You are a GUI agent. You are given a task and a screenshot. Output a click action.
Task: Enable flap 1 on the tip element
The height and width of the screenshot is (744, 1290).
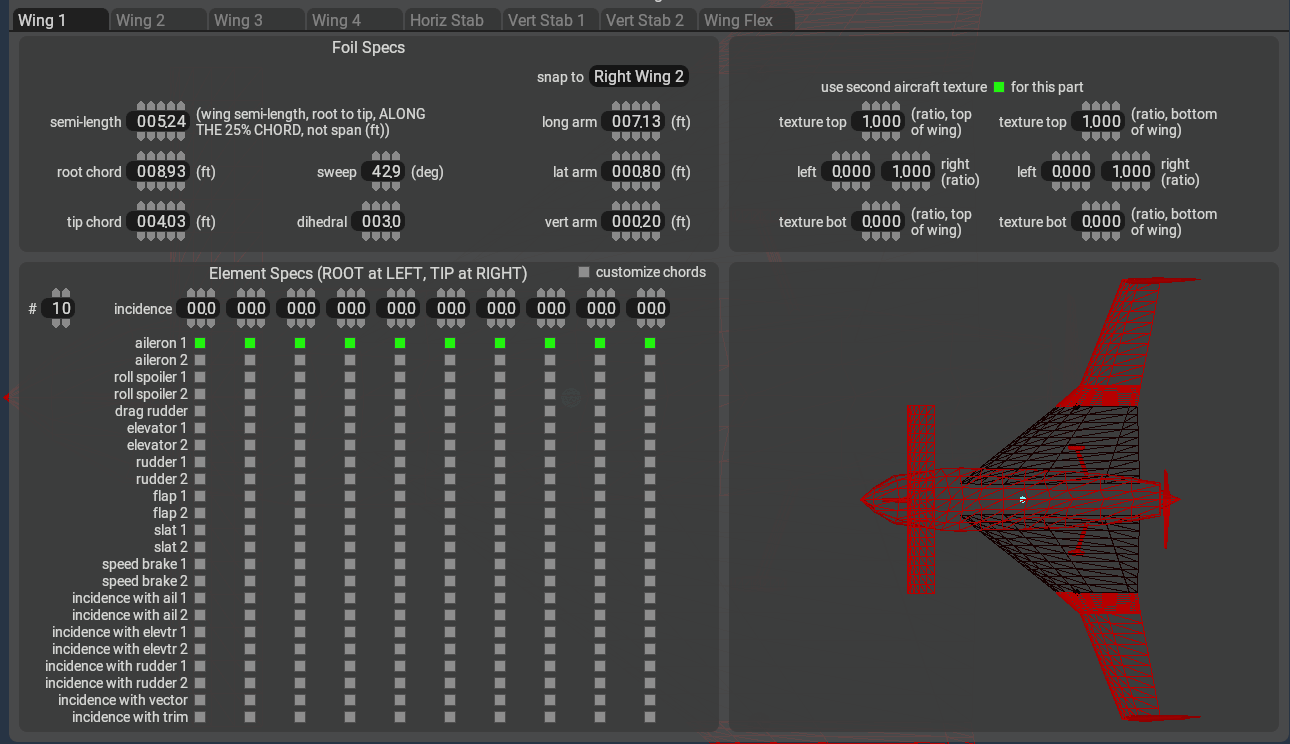pos(648,495)
